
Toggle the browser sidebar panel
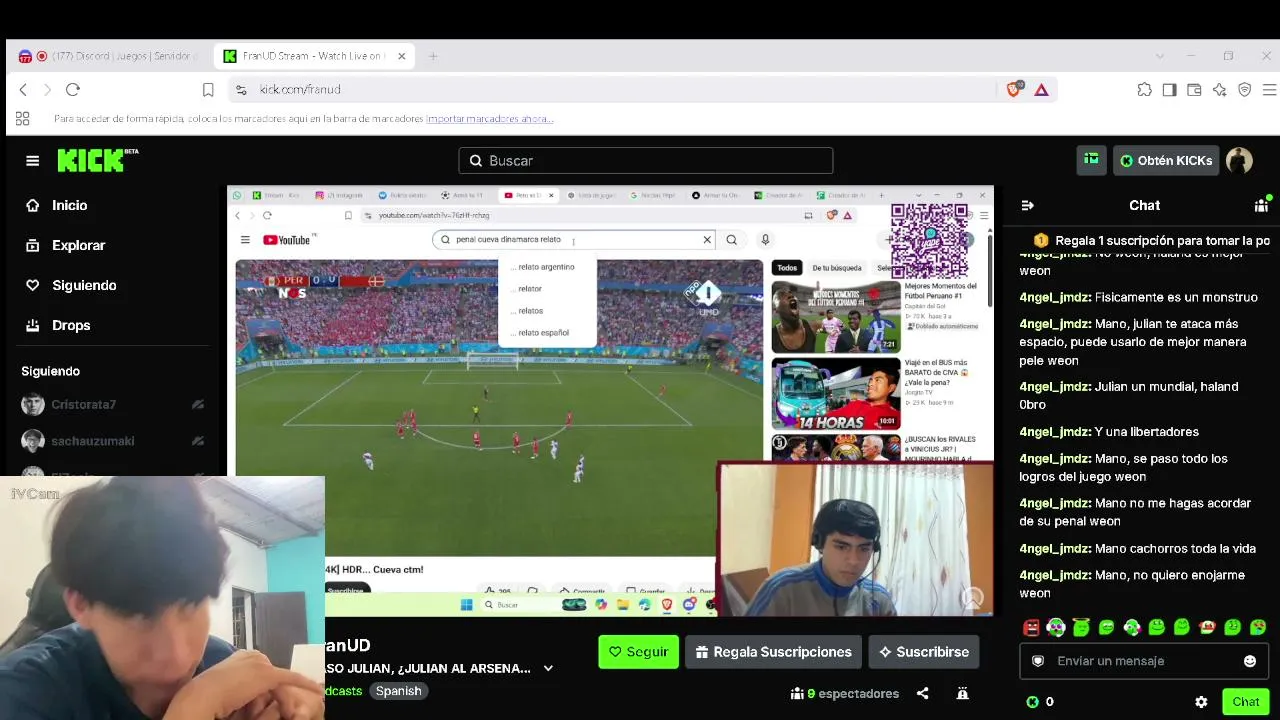tap(1170, 90)
